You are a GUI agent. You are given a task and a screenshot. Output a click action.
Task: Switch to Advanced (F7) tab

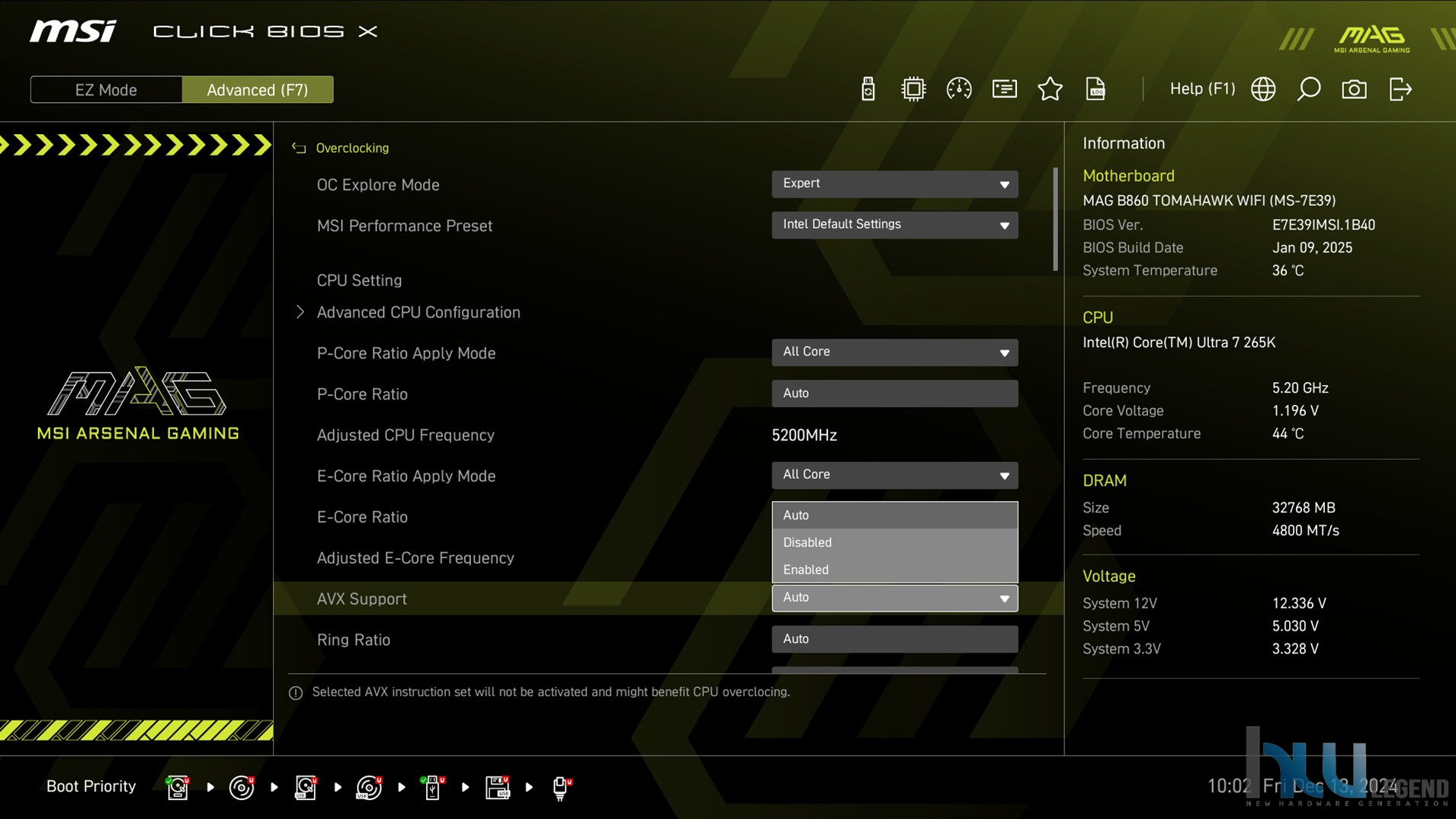(258, 90)
